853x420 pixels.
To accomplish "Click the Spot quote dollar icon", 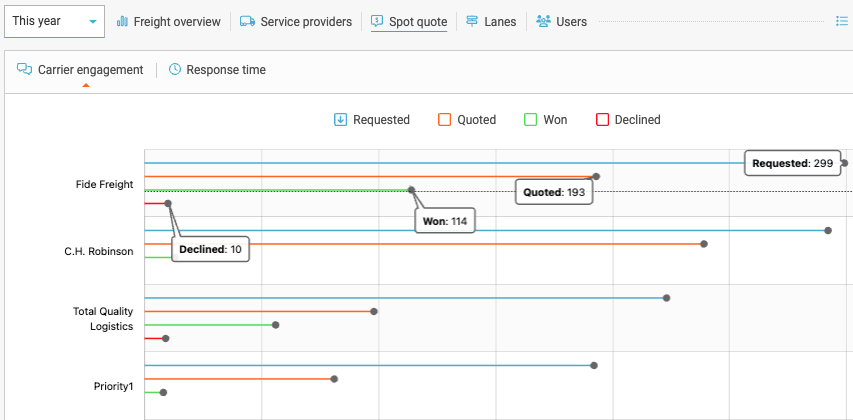I will coord(377,21).
